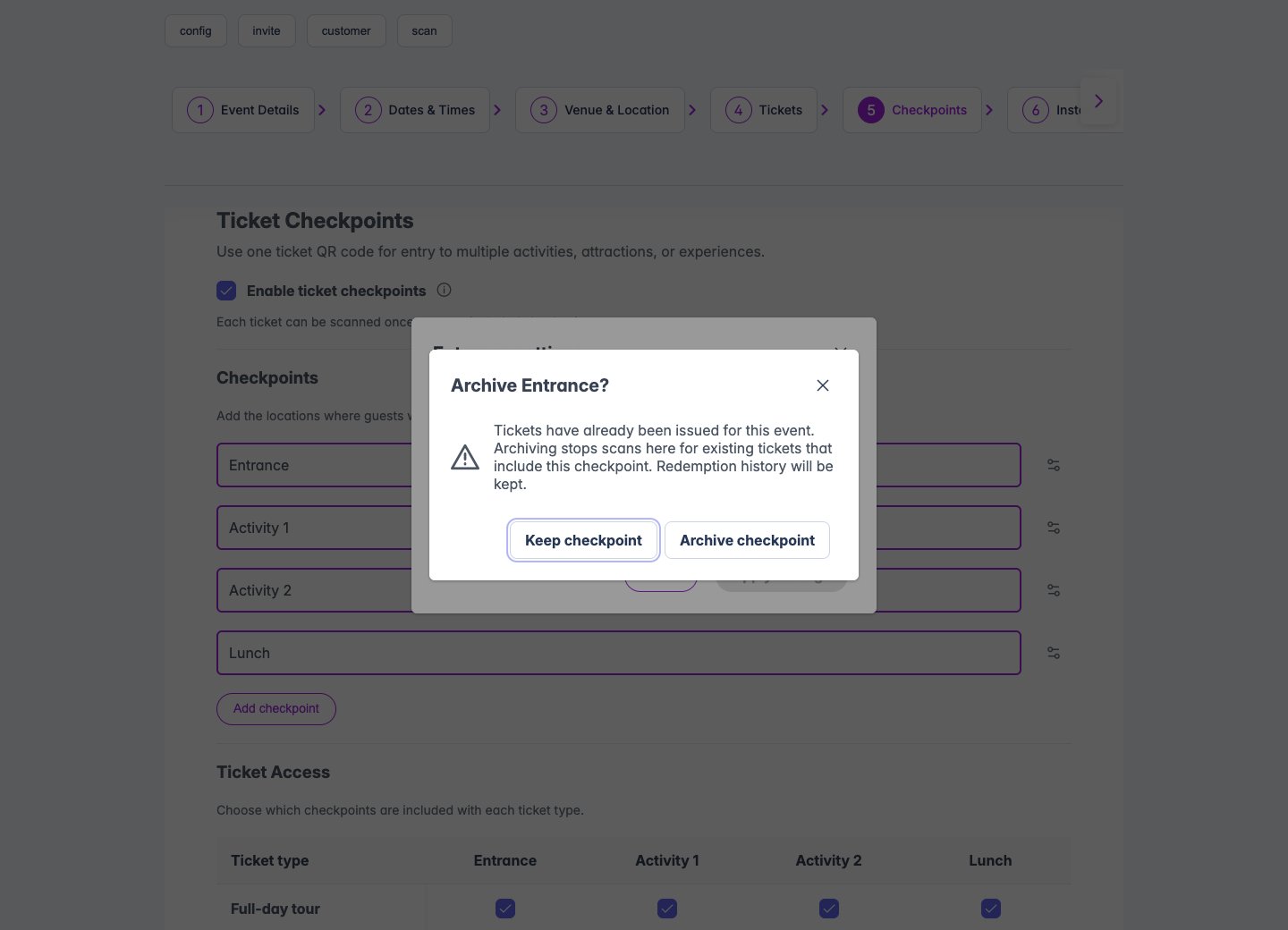Screen dimensions: 1288x930
Task: Click the invite button
Action: click(x=267, y=30)
